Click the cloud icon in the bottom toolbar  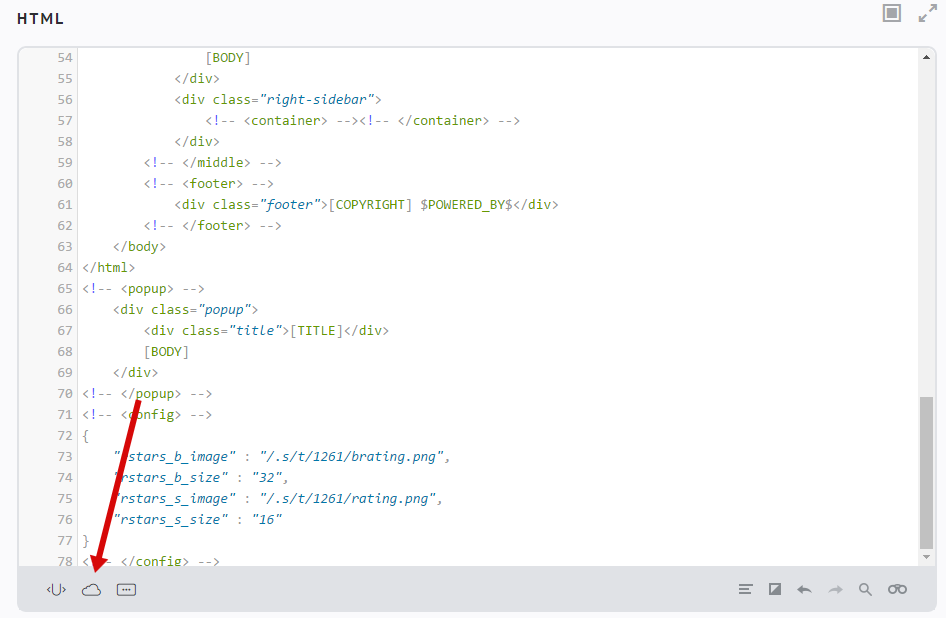92,590
